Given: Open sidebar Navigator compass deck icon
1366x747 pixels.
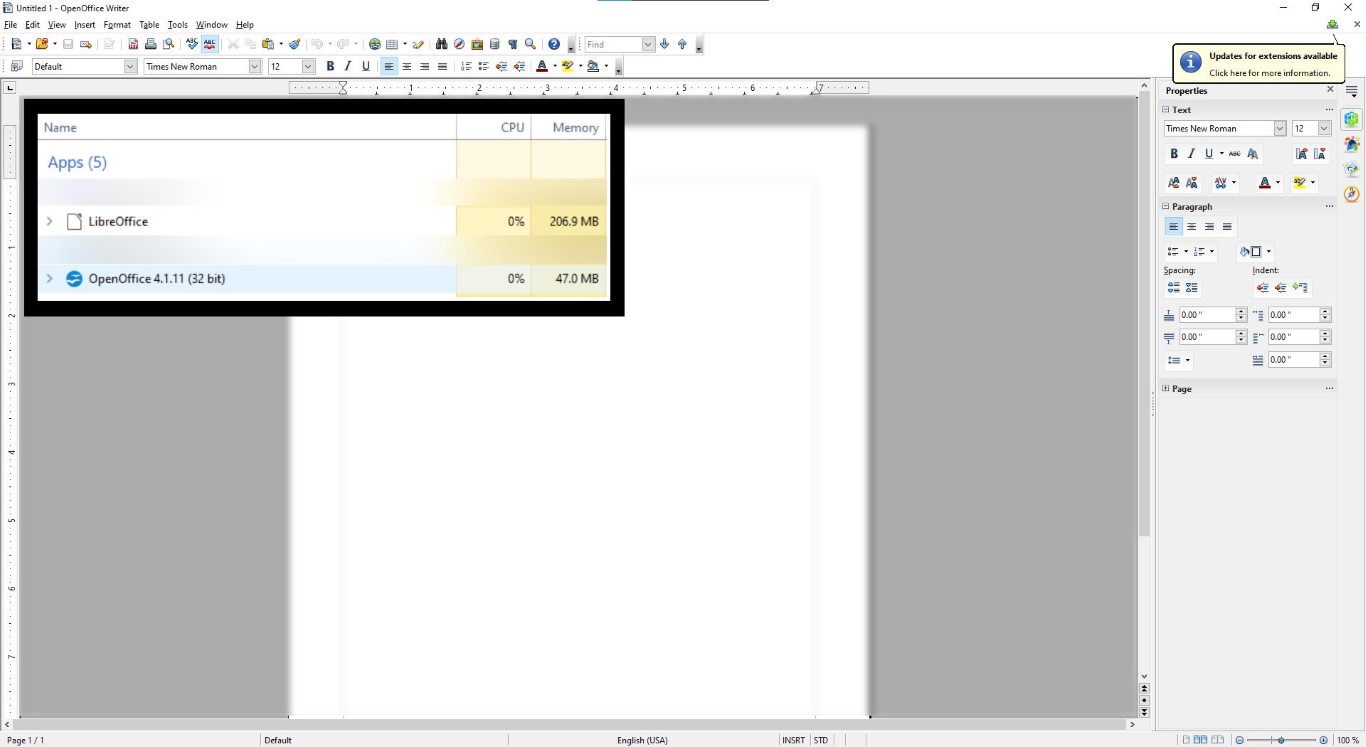Looking at the screenshot, I should coord(1352,194).
